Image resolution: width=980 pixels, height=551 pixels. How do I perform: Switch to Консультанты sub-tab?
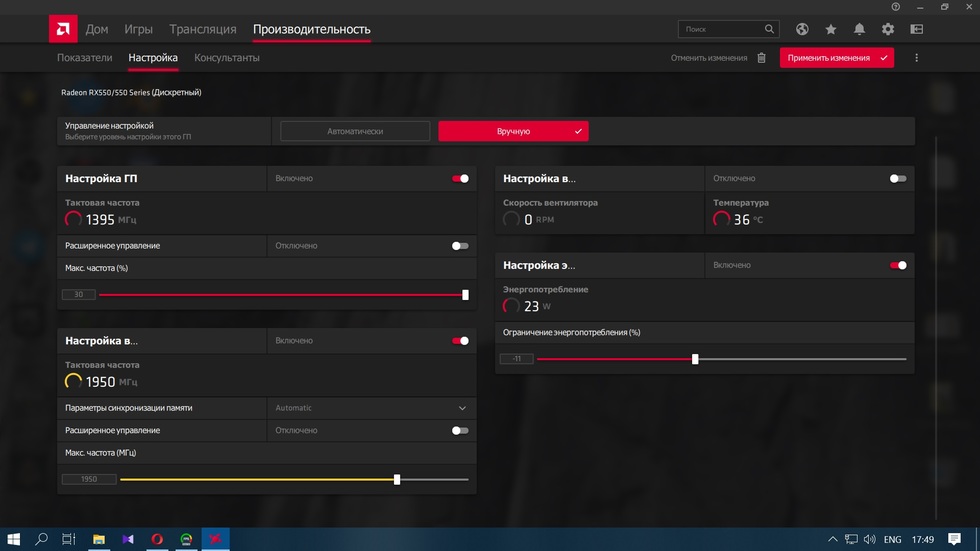[x=227, y=57]
